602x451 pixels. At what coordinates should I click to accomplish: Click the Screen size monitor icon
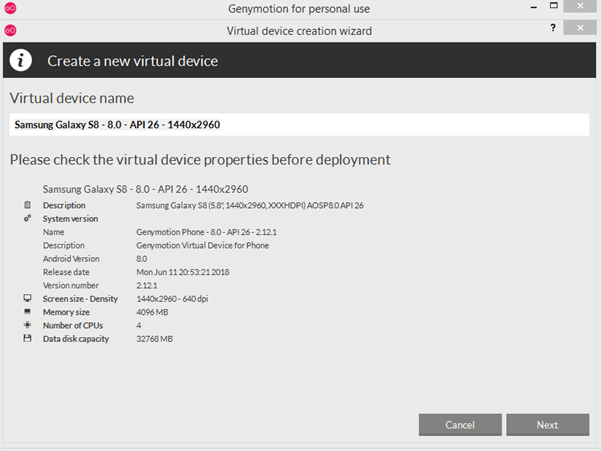click(x=27, y=298)
